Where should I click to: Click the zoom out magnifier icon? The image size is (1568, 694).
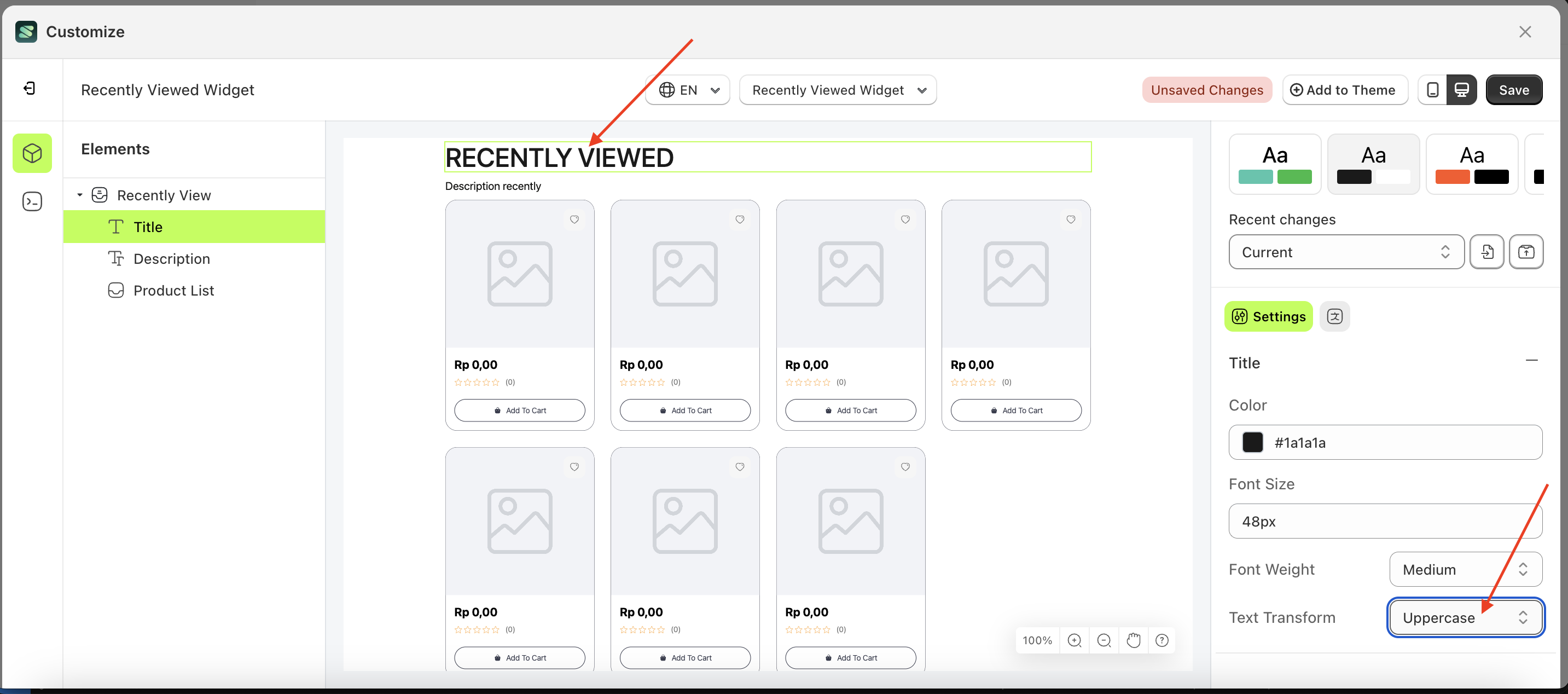point(1104,640)
